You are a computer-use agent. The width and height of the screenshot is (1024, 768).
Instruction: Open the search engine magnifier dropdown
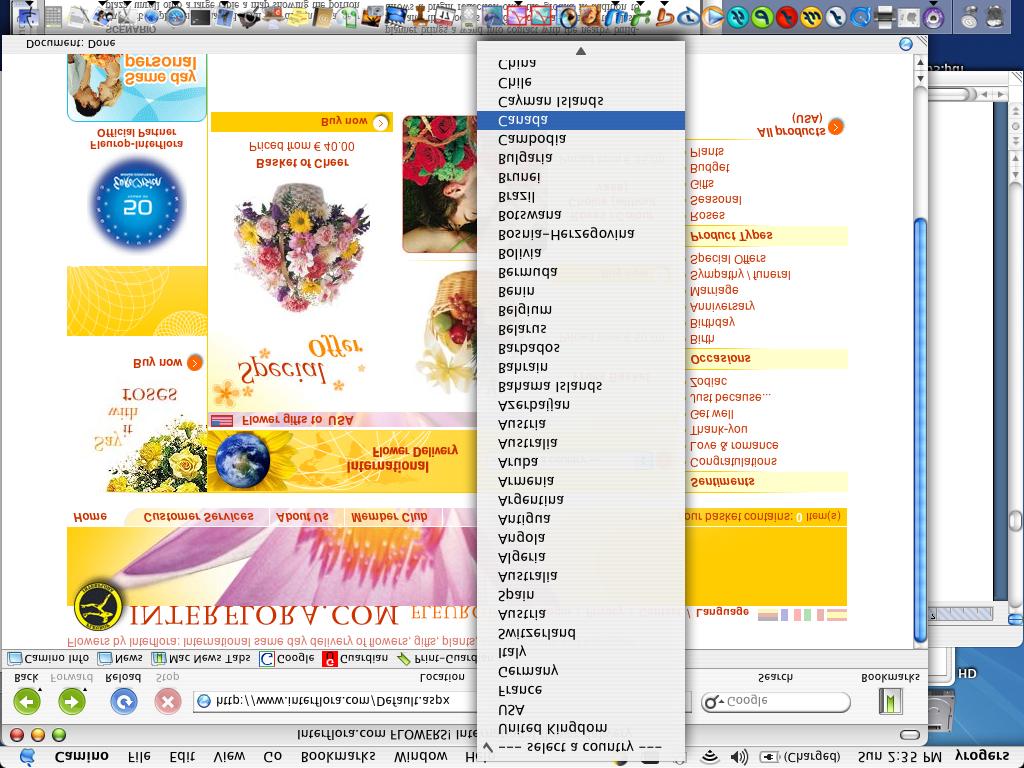713,701
